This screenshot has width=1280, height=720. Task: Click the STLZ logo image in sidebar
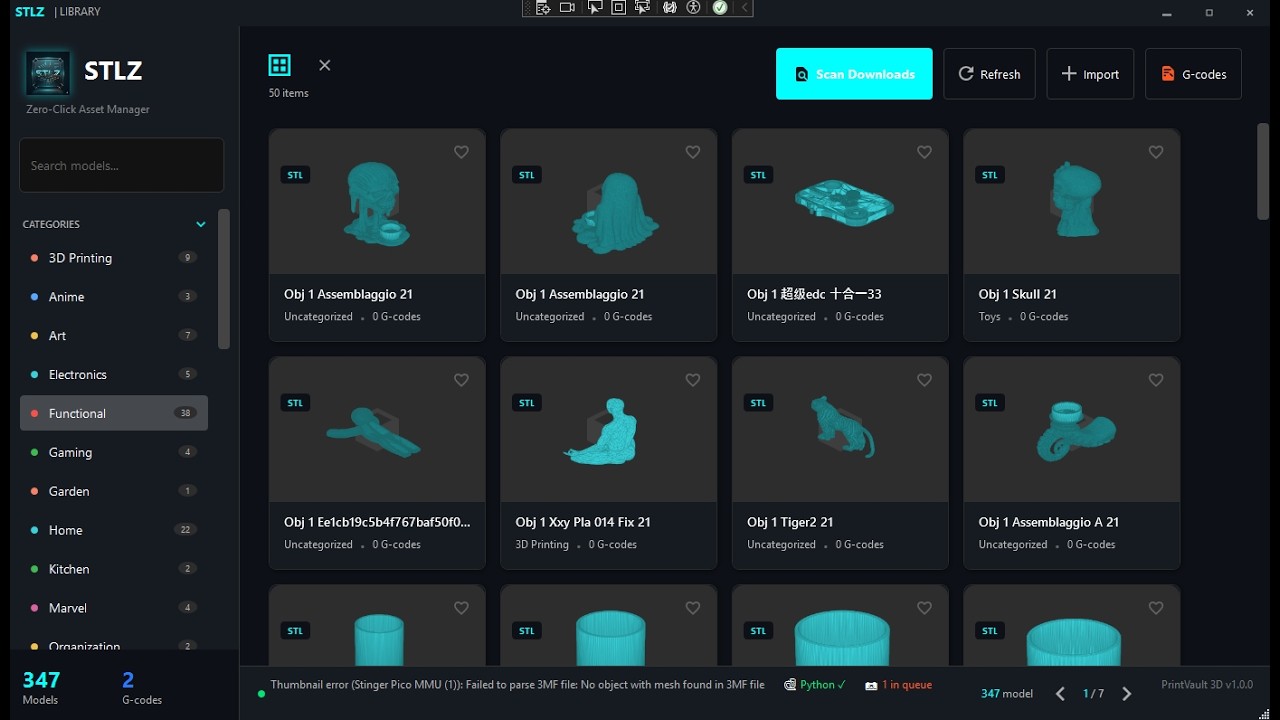(48, 72)
